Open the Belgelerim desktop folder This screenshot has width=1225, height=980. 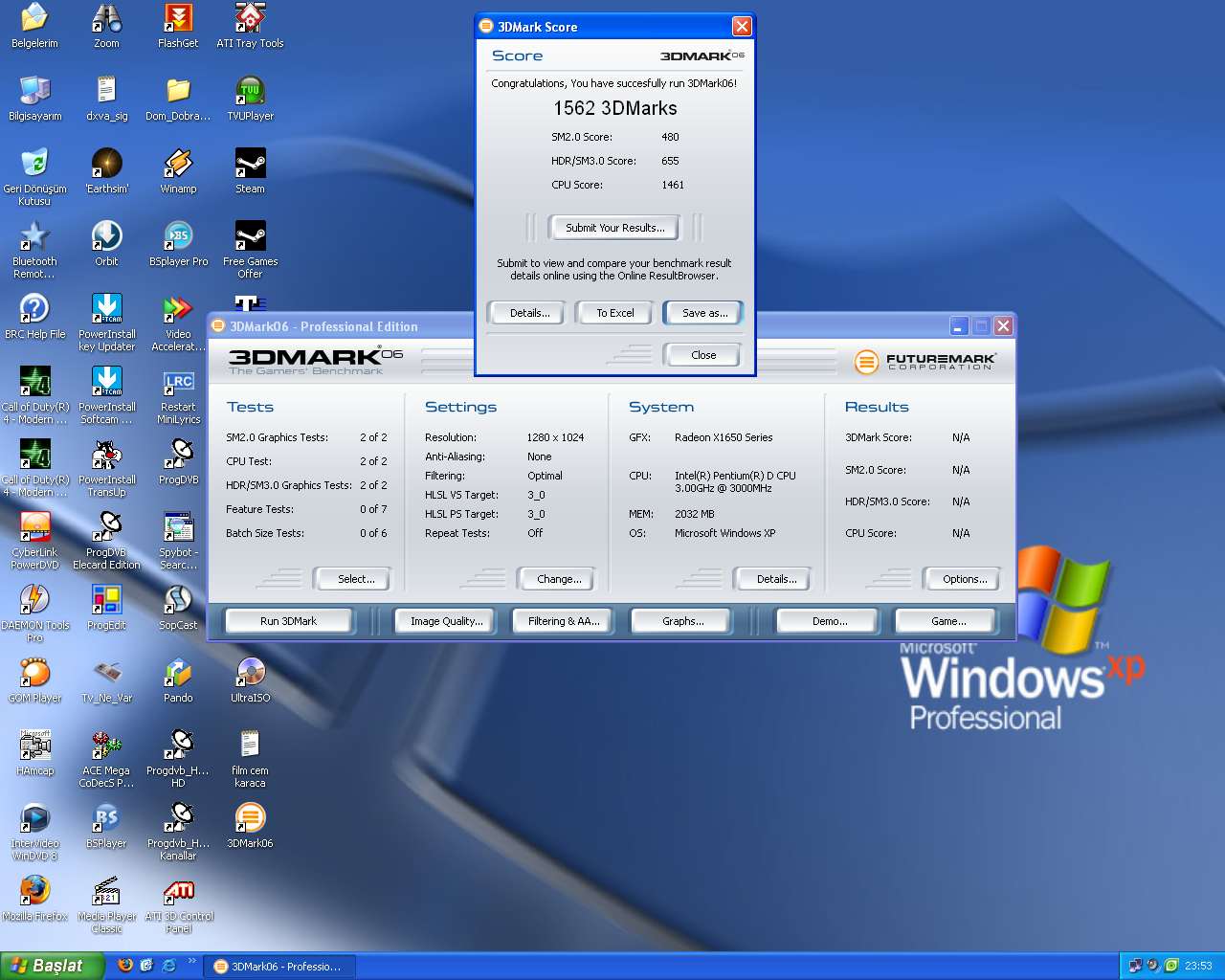[34, 26]
